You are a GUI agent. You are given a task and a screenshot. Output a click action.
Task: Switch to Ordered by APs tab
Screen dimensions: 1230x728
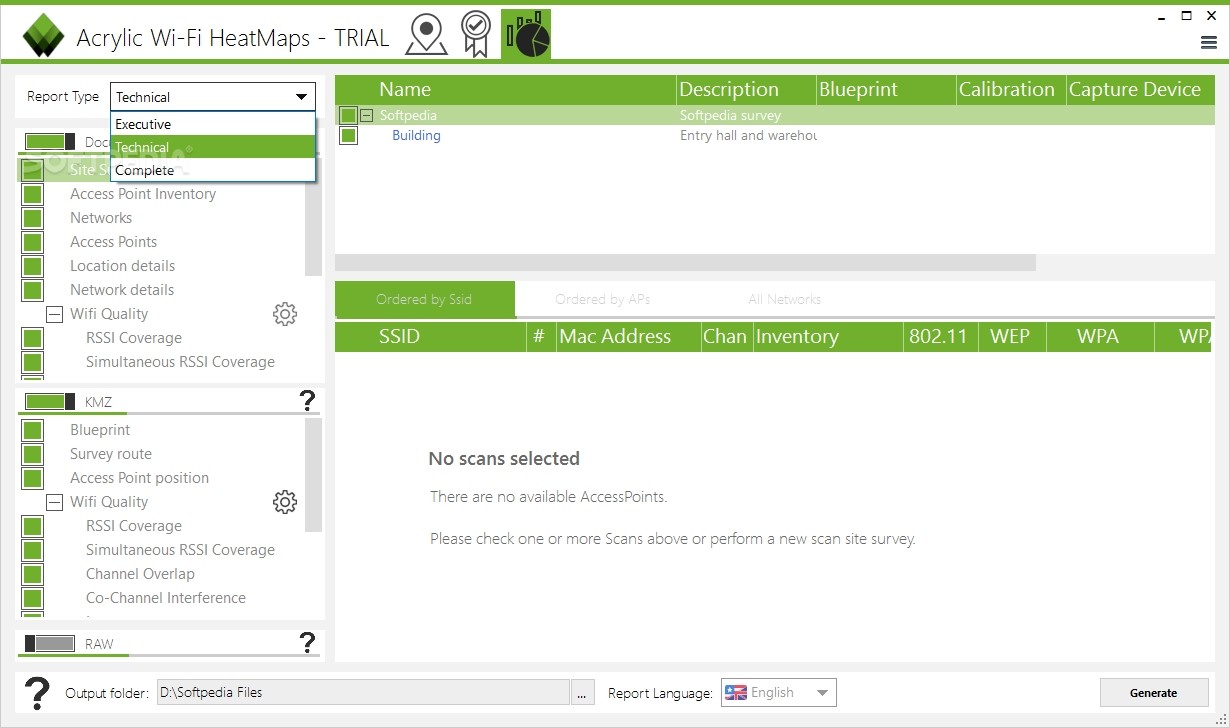coord(603,299)
